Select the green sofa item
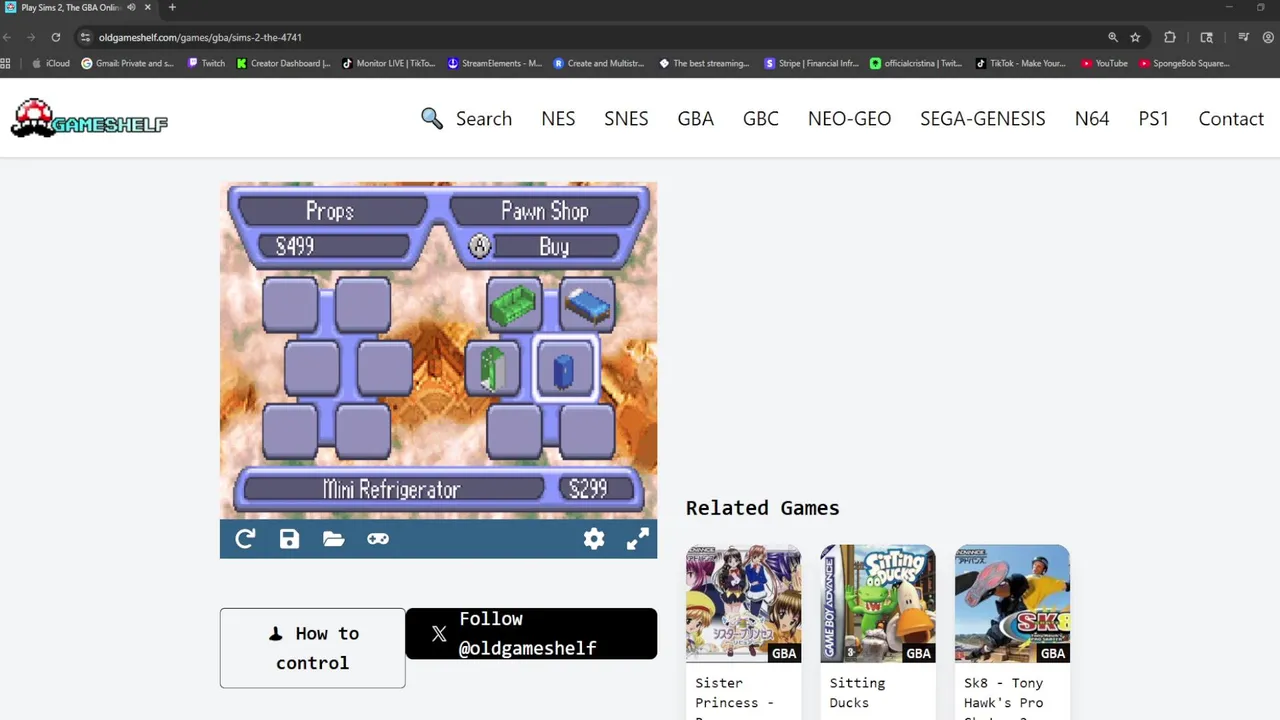The height and width of the screenshot is (720, 1280). pyautogui.click(x=514, y=304)
